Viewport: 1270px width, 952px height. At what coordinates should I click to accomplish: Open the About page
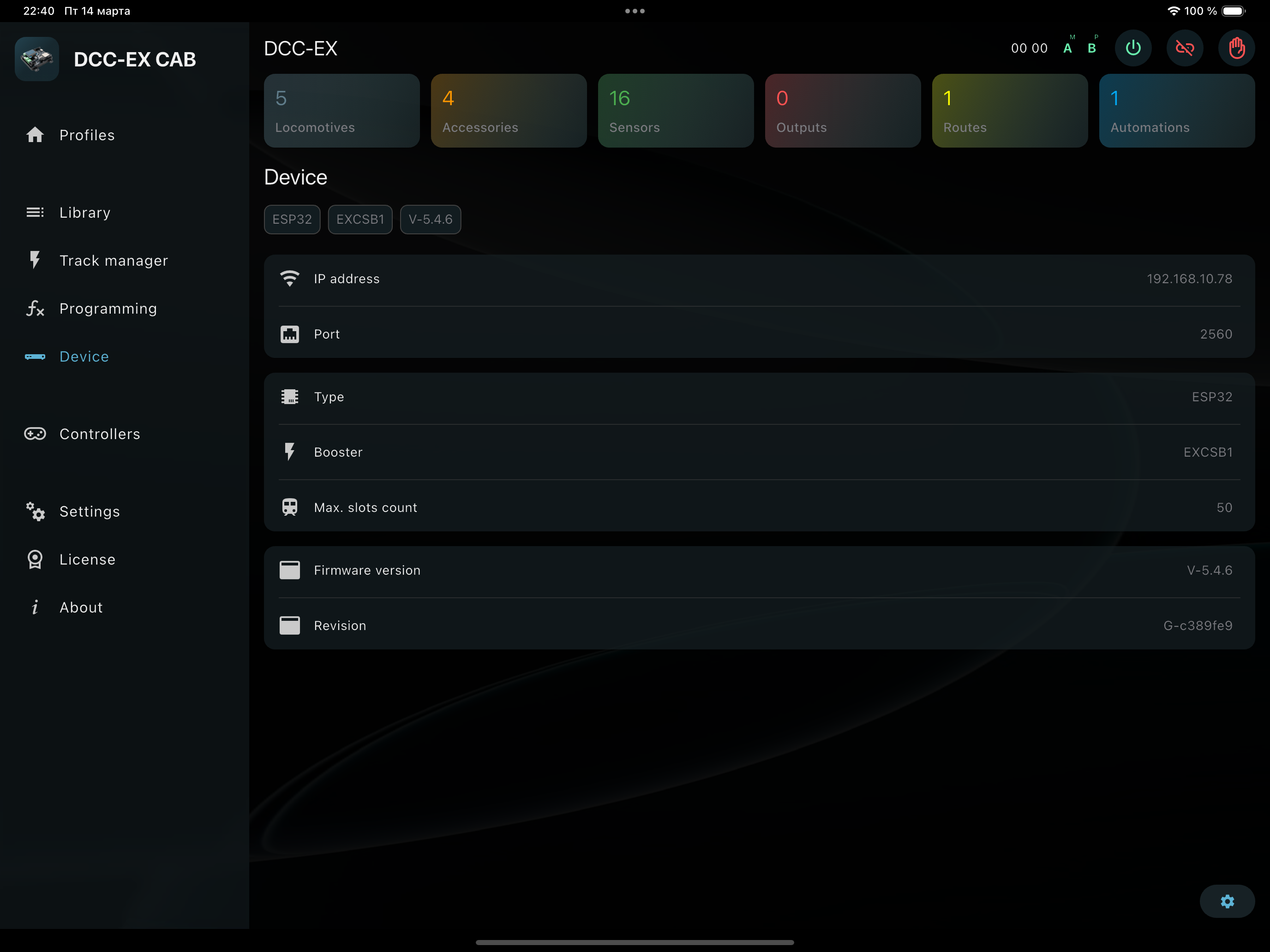(x=81, y=607)
